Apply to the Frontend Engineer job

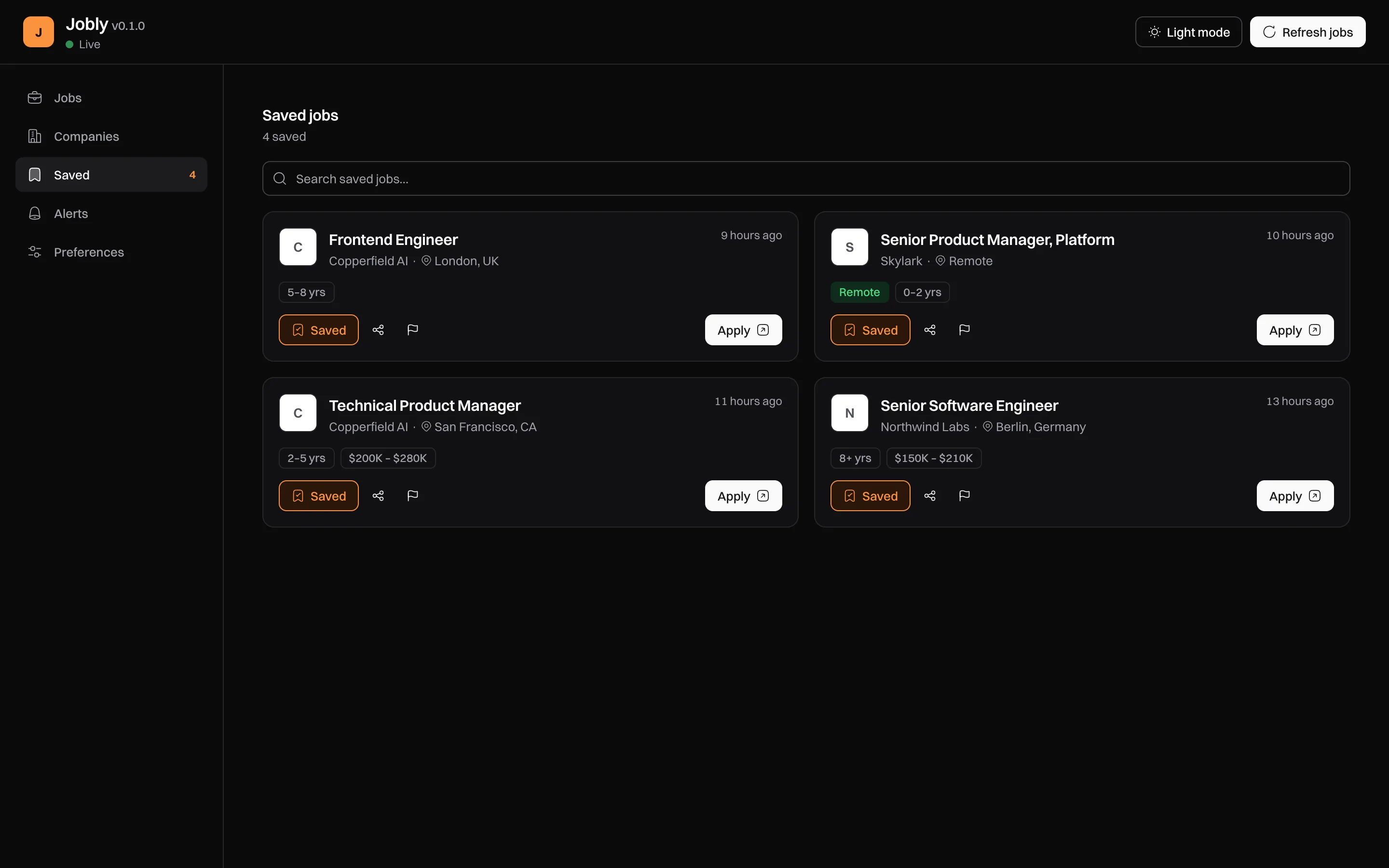pyautogui.click(x=743, y=330)
